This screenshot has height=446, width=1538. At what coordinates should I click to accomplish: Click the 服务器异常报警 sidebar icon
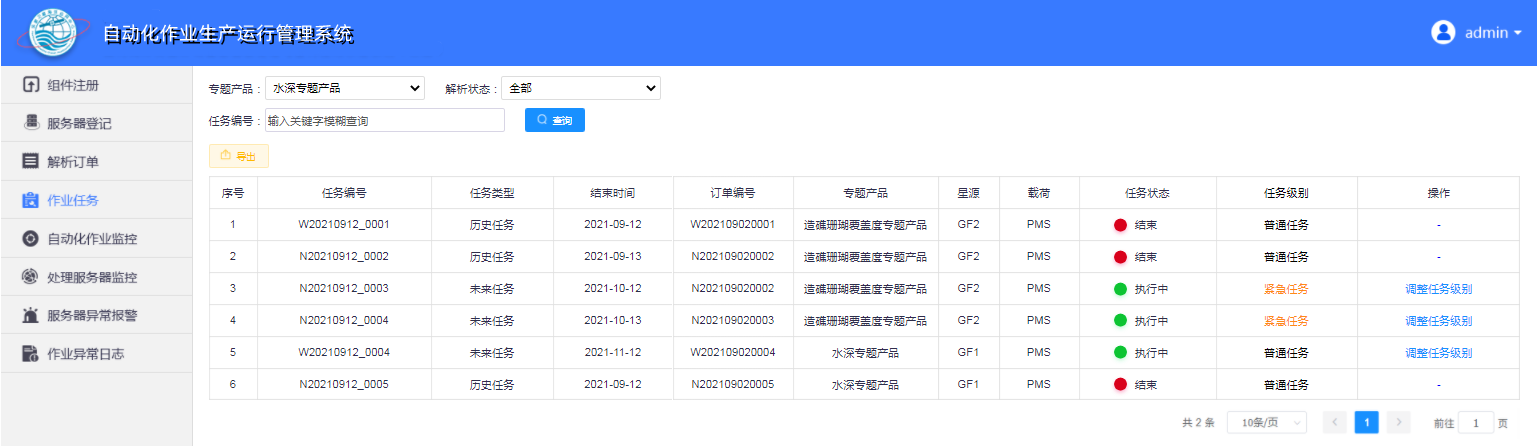click(x=31, y=316)
